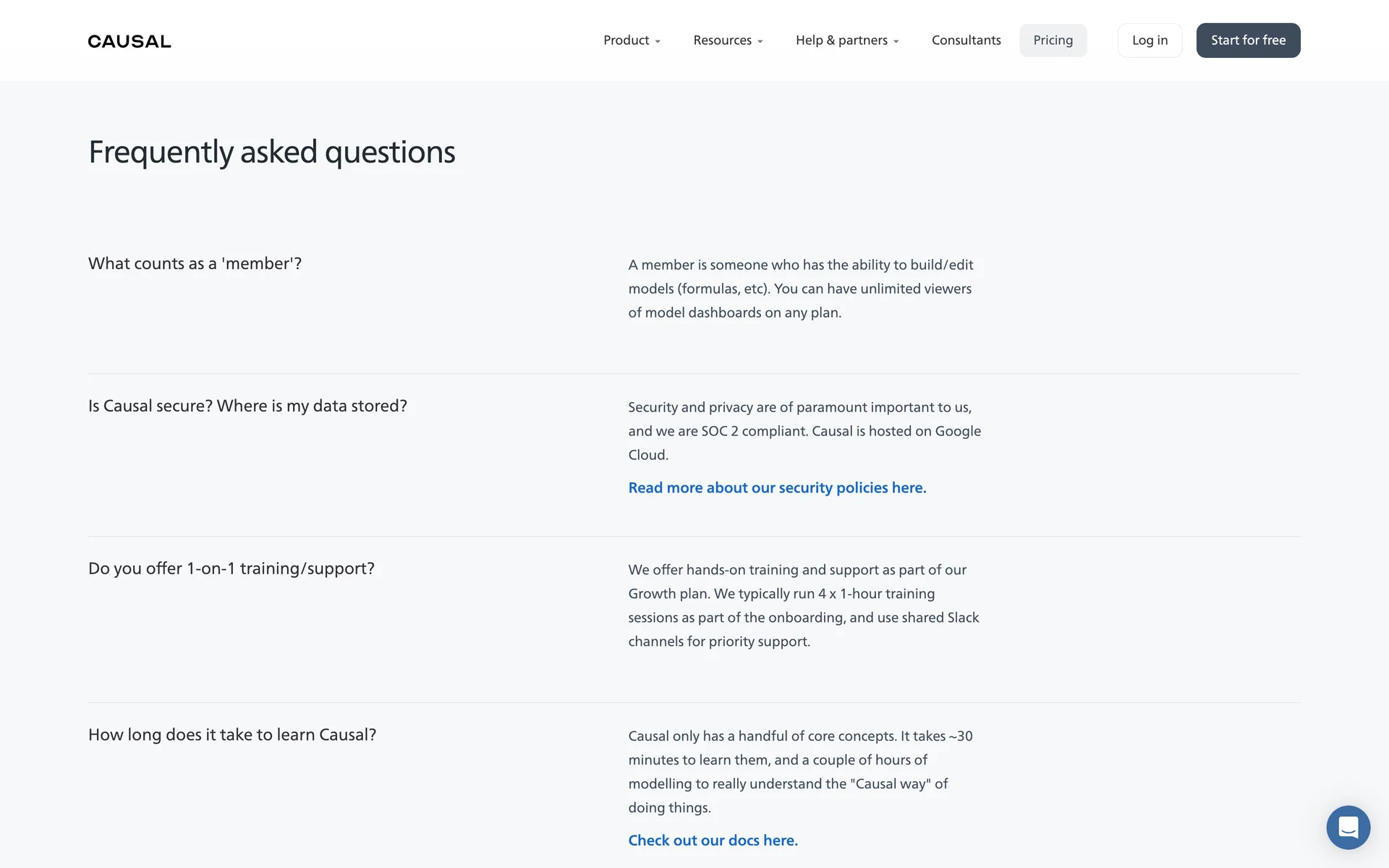This screenshot has height=868, width=1389.
Task: Click the Resources menu caret arrow
Action: pos(760,42)
